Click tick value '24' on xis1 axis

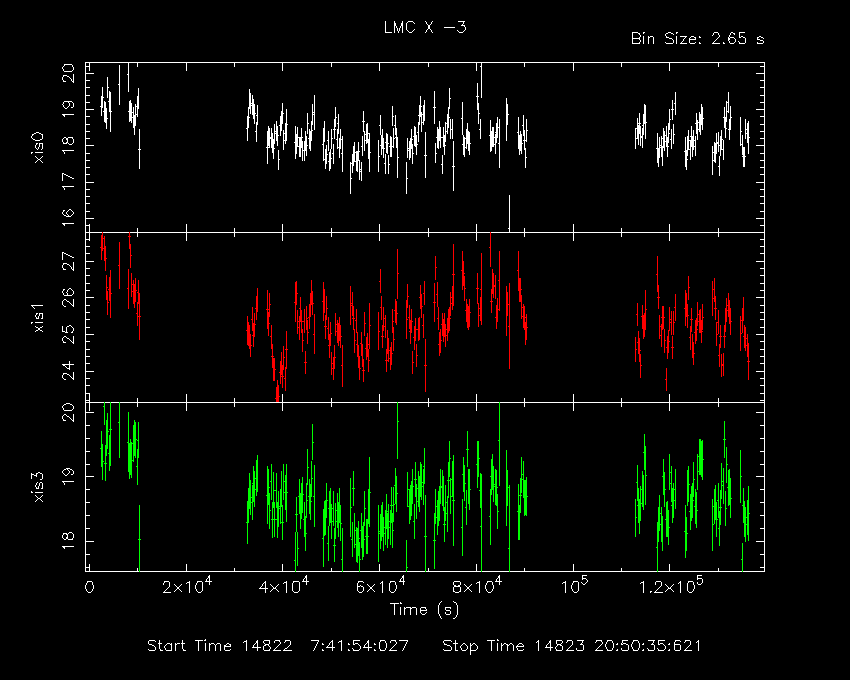coord(68,371)
